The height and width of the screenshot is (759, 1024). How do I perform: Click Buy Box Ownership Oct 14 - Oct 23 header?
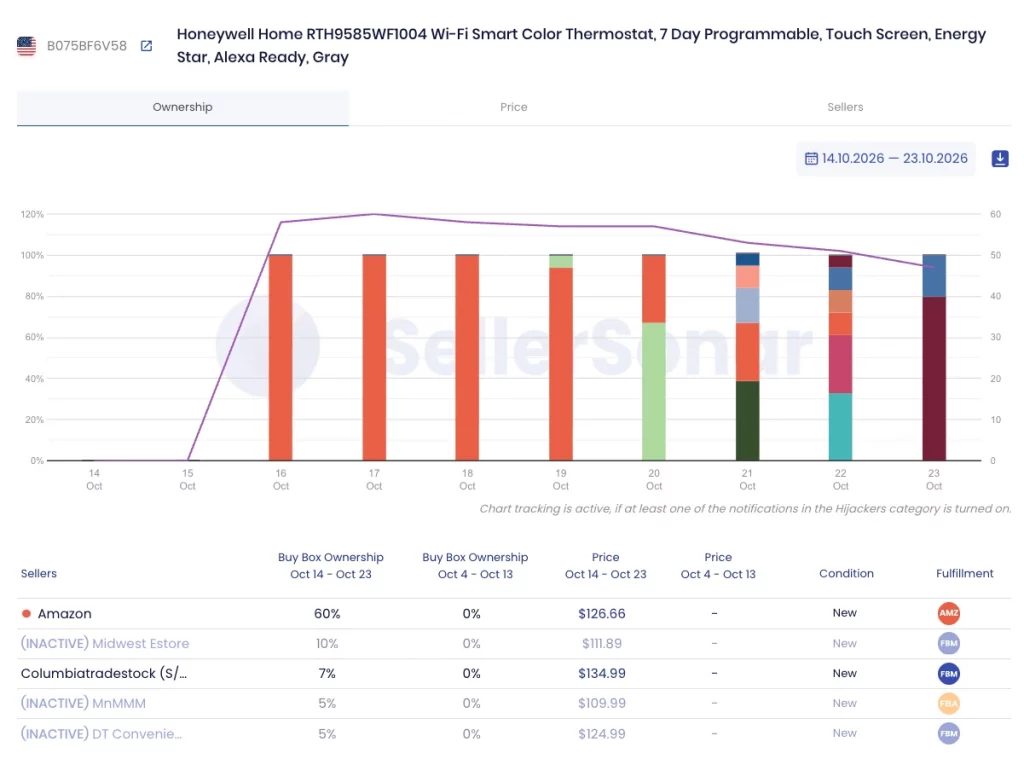330,566
